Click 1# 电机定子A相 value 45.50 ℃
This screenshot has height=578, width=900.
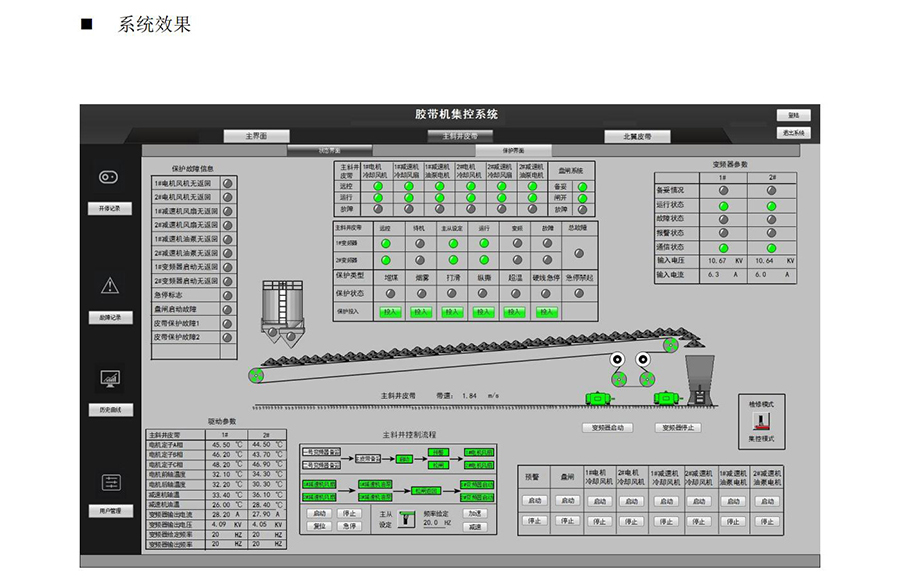227,445
